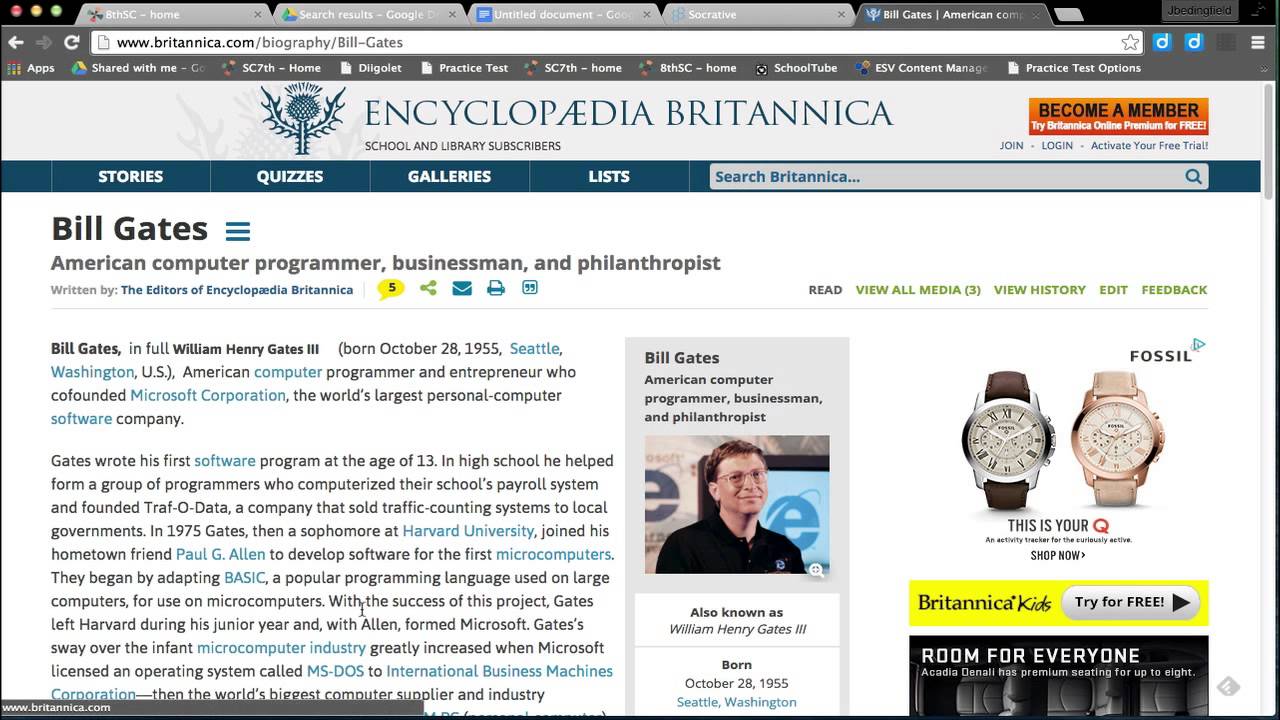Click the FEEDBACK link
This screenshot has width=1280, height=720.
(1174, 290)
